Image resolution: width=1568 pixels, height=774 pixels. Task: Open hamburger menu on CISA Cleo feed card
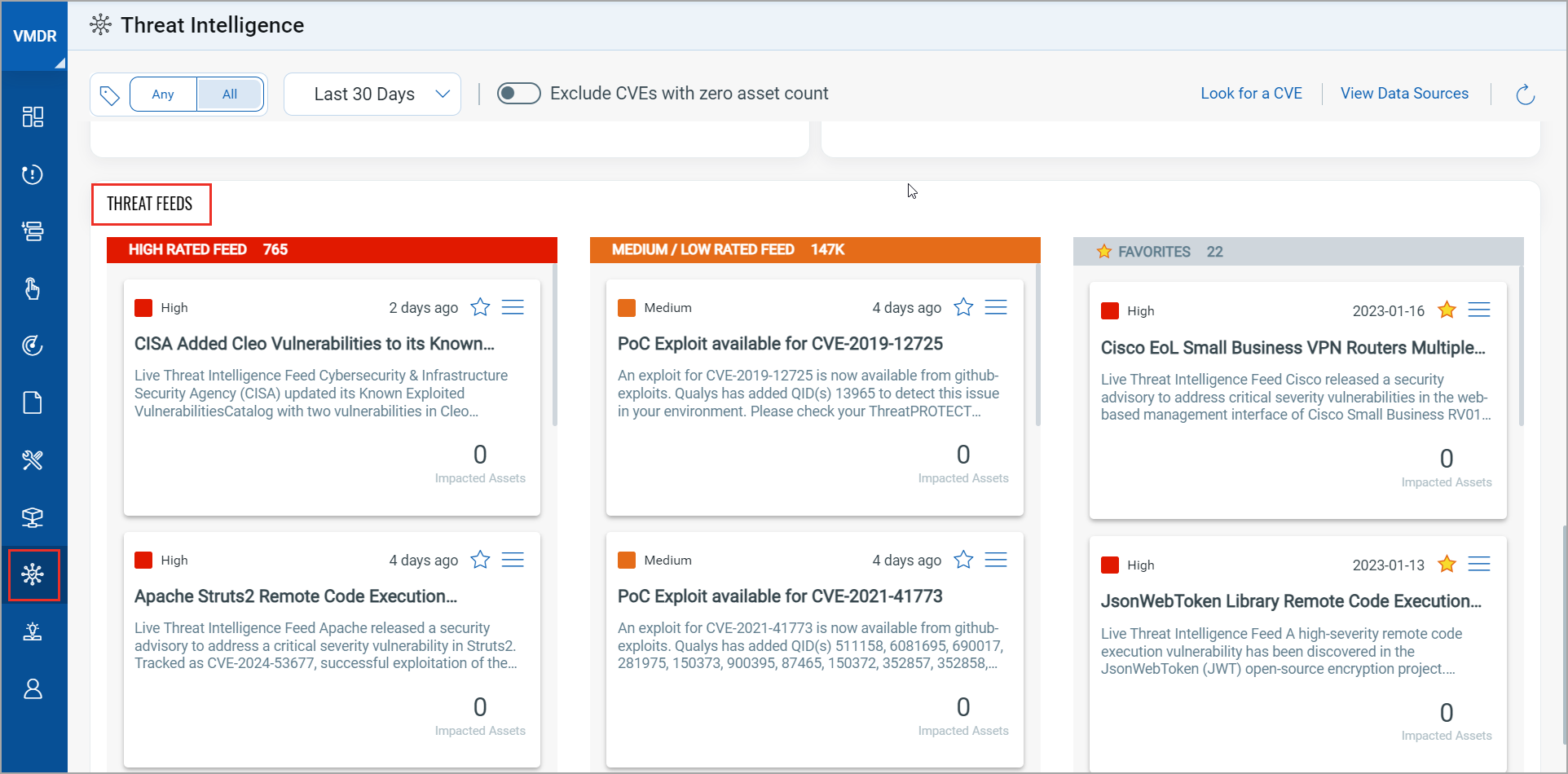[513, 307]
